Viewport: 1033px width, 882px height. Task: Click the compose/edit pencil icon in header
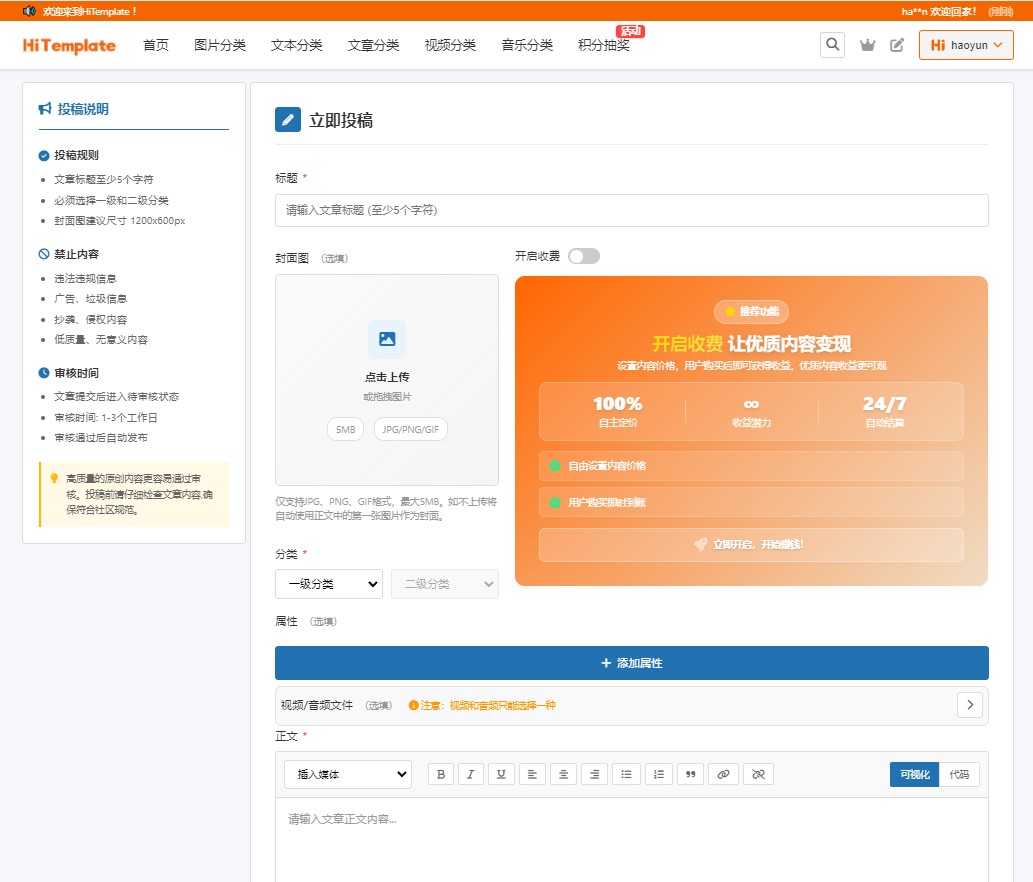pos(896,45)
